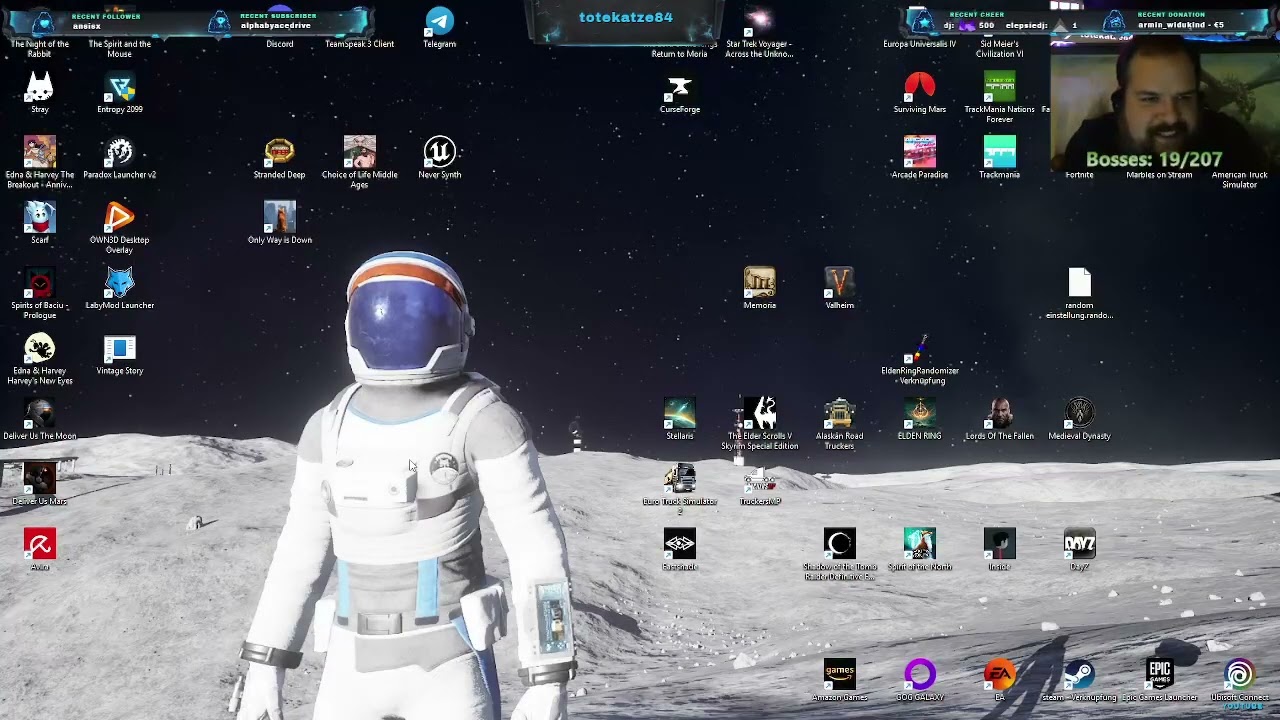Click The Night of the Rabbit label
Screen dimensions: 1280x720
point(40,49)
